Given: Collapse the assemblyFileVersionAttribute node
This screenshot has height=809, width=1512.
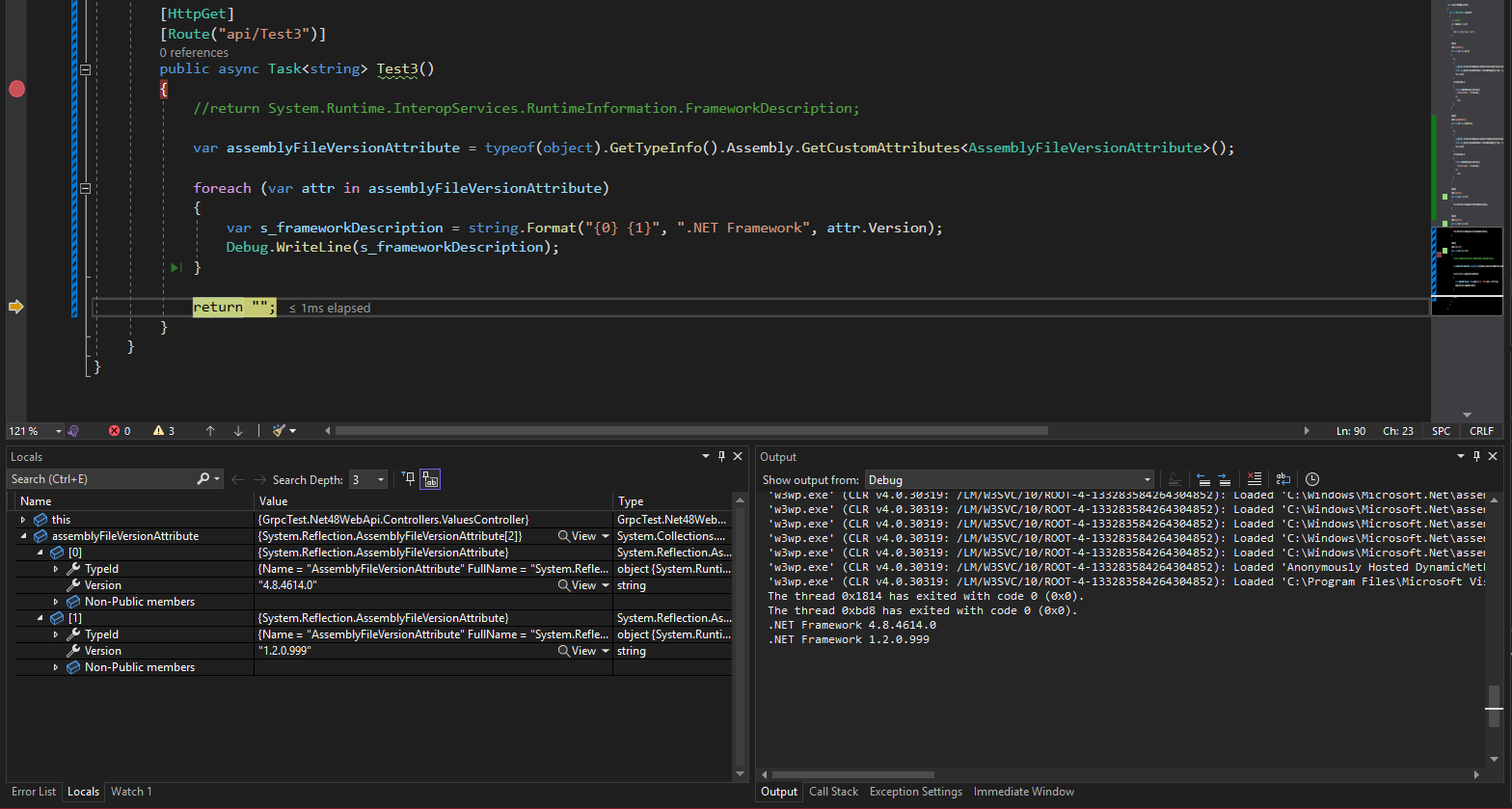Looking at the screenshot, I should (x=23, y=536).
